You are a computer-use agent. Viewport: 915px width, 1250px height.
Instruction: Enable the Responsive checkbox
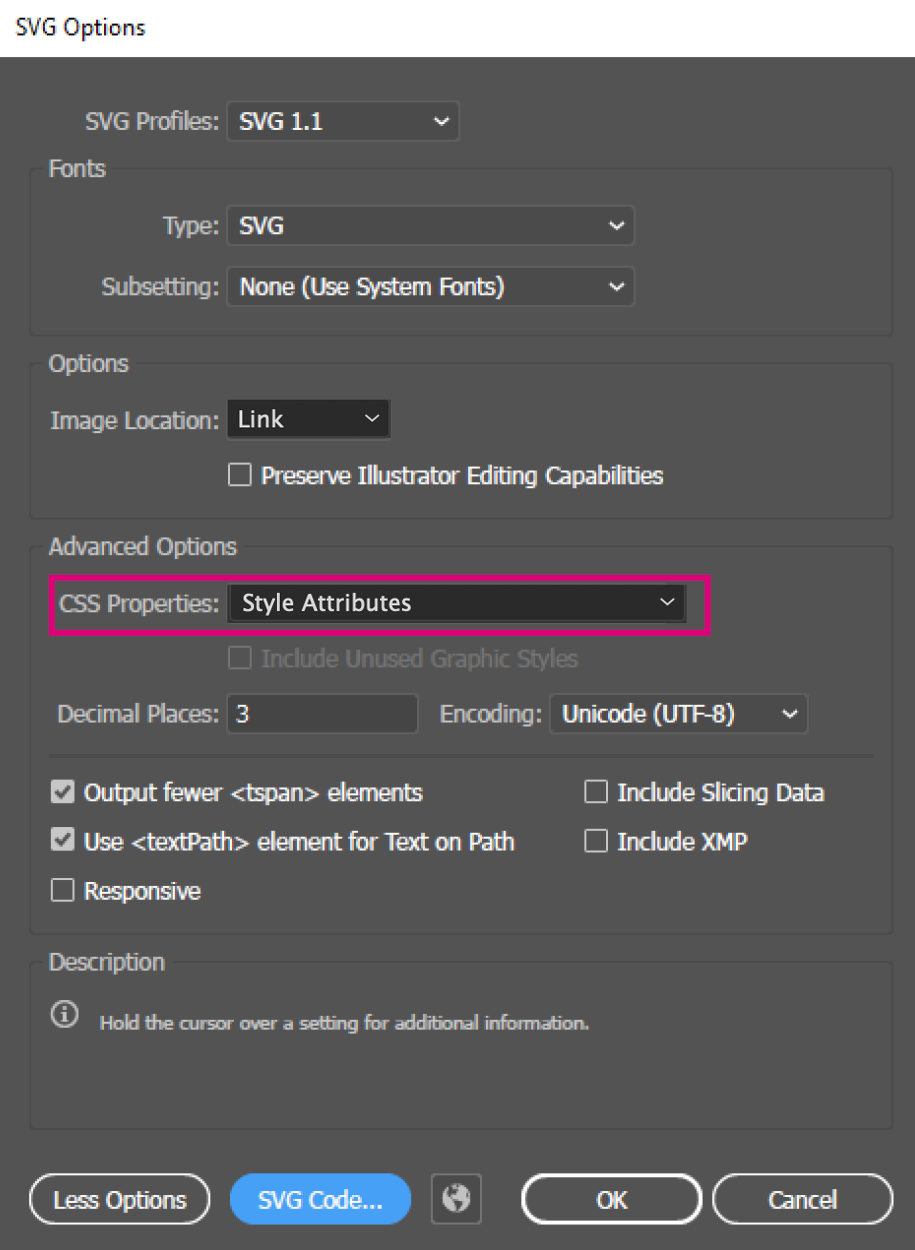coord(63,891)
